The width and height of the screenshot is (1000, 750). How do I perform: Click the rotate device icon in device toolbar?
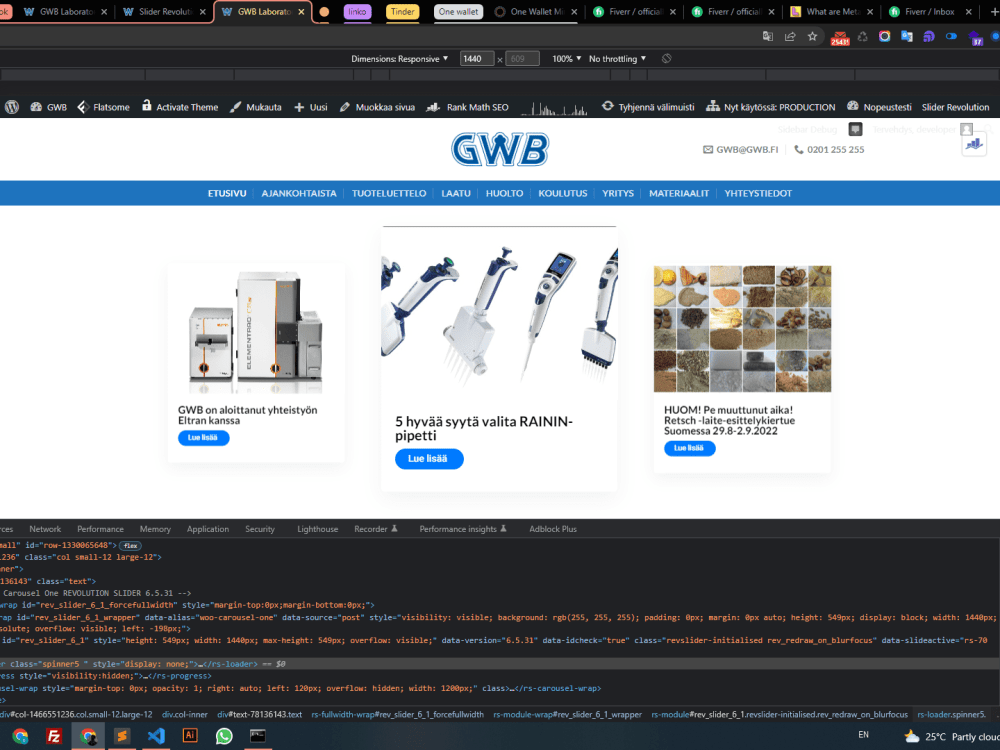point(666,59)
